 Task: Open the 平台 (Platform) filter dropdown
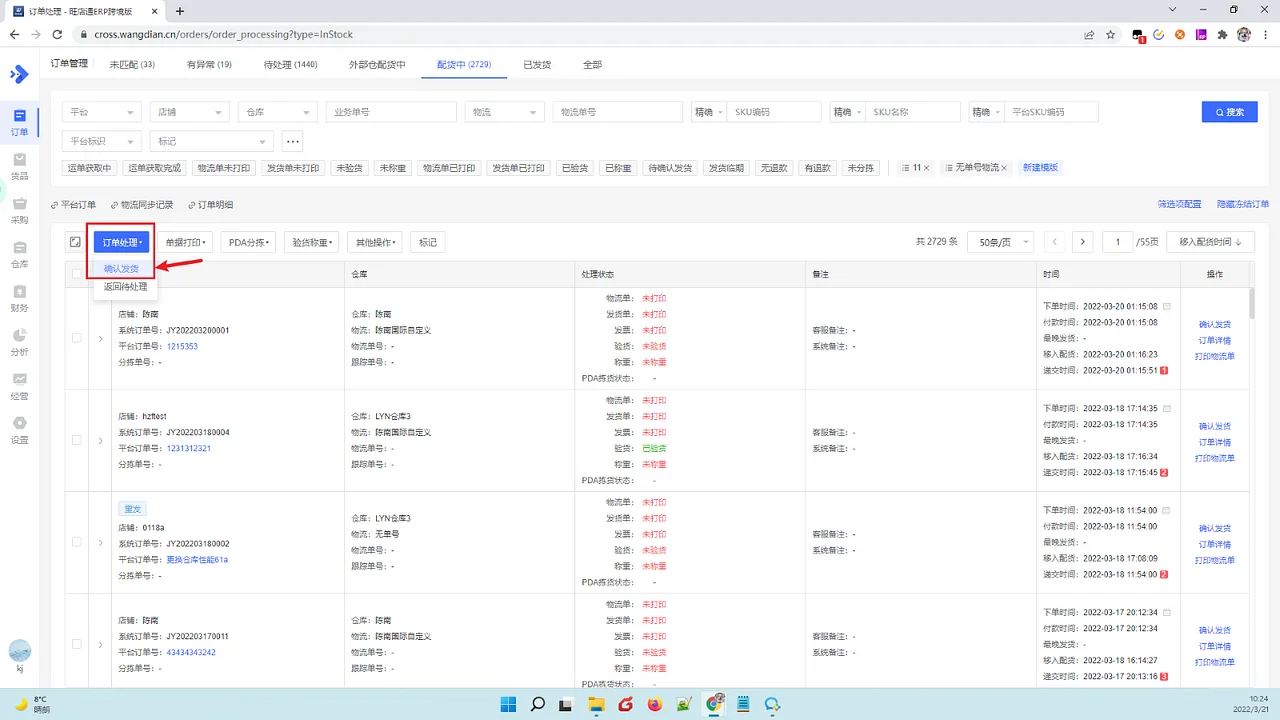[x=100, y=111]
